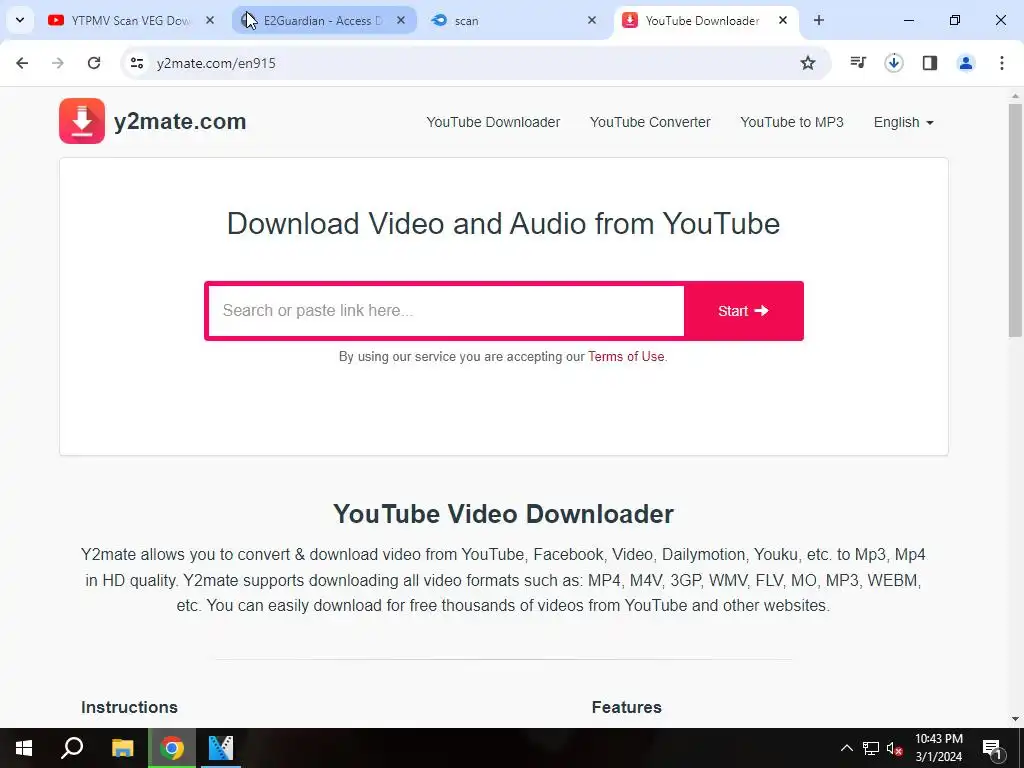The image size is (1024, 768).
Task: Click the pink Start button
Action: click(x=743, y=311)
